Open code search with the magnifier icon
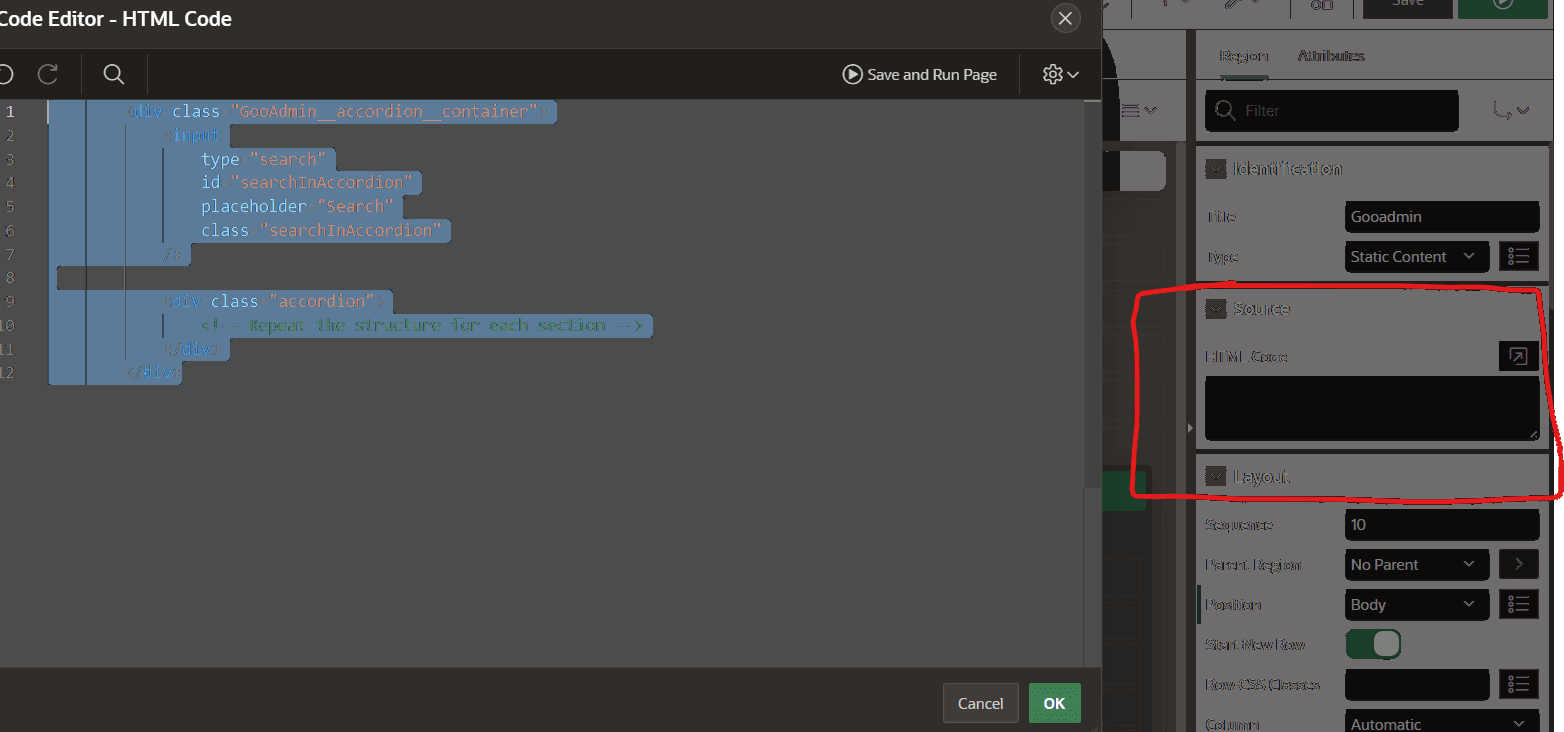 (x=113, y=74)
